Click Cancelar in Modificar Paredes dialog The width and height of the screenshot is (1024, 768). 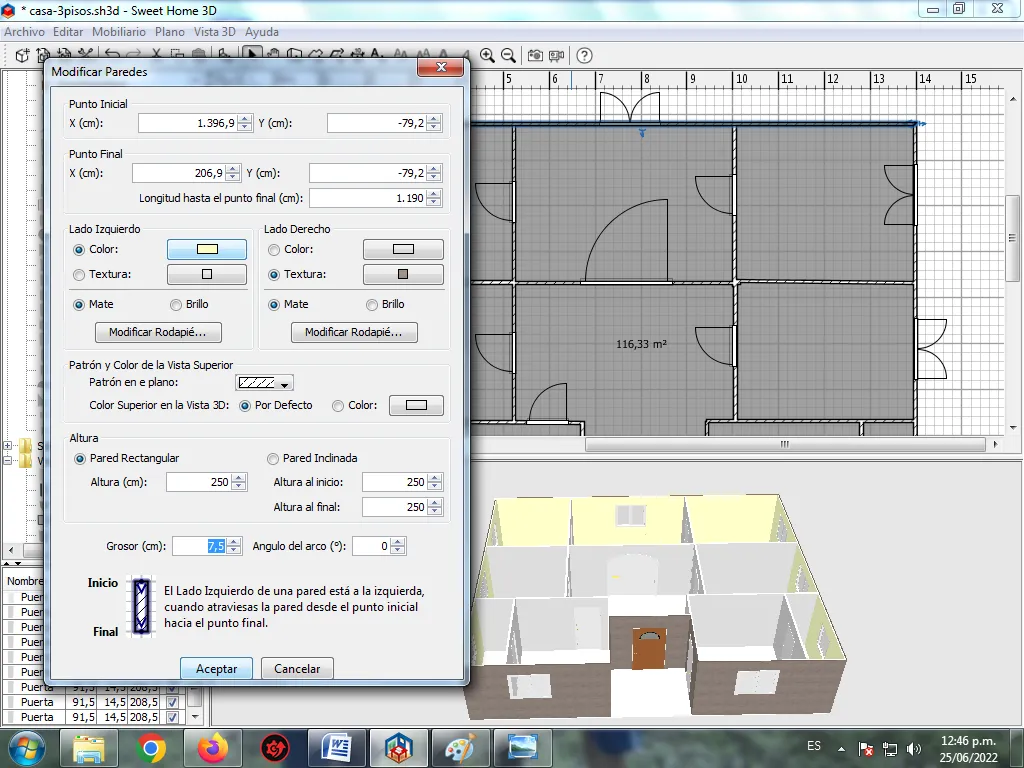[x=297, y=669]
